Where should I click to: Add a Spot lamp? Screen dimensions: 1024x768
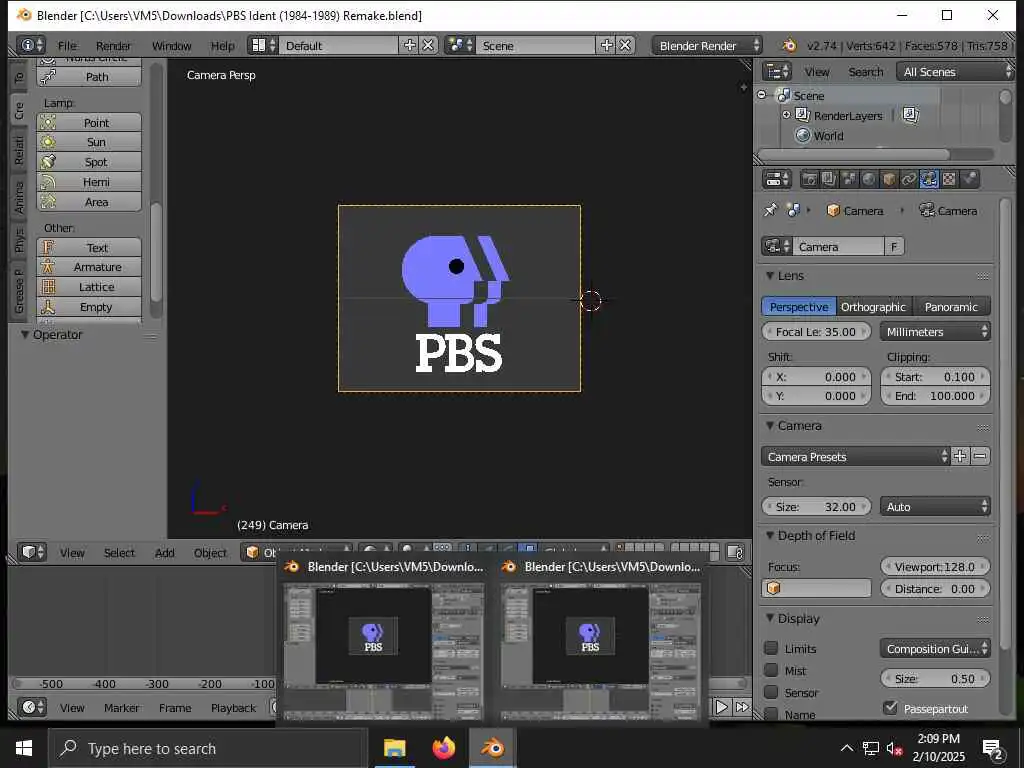89,162
